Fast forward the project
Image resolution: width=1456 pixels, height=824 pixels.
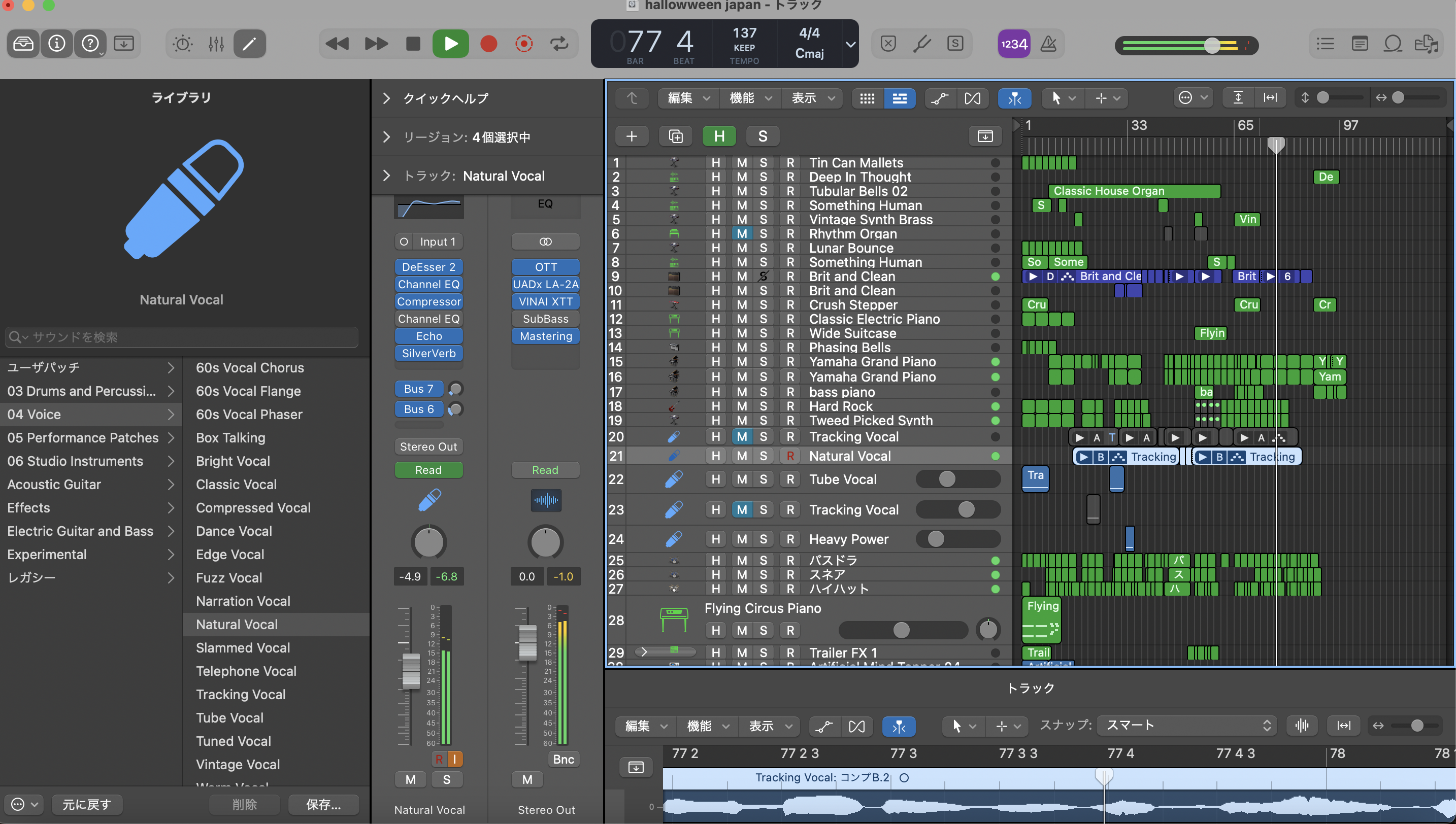tap(376, 44)
